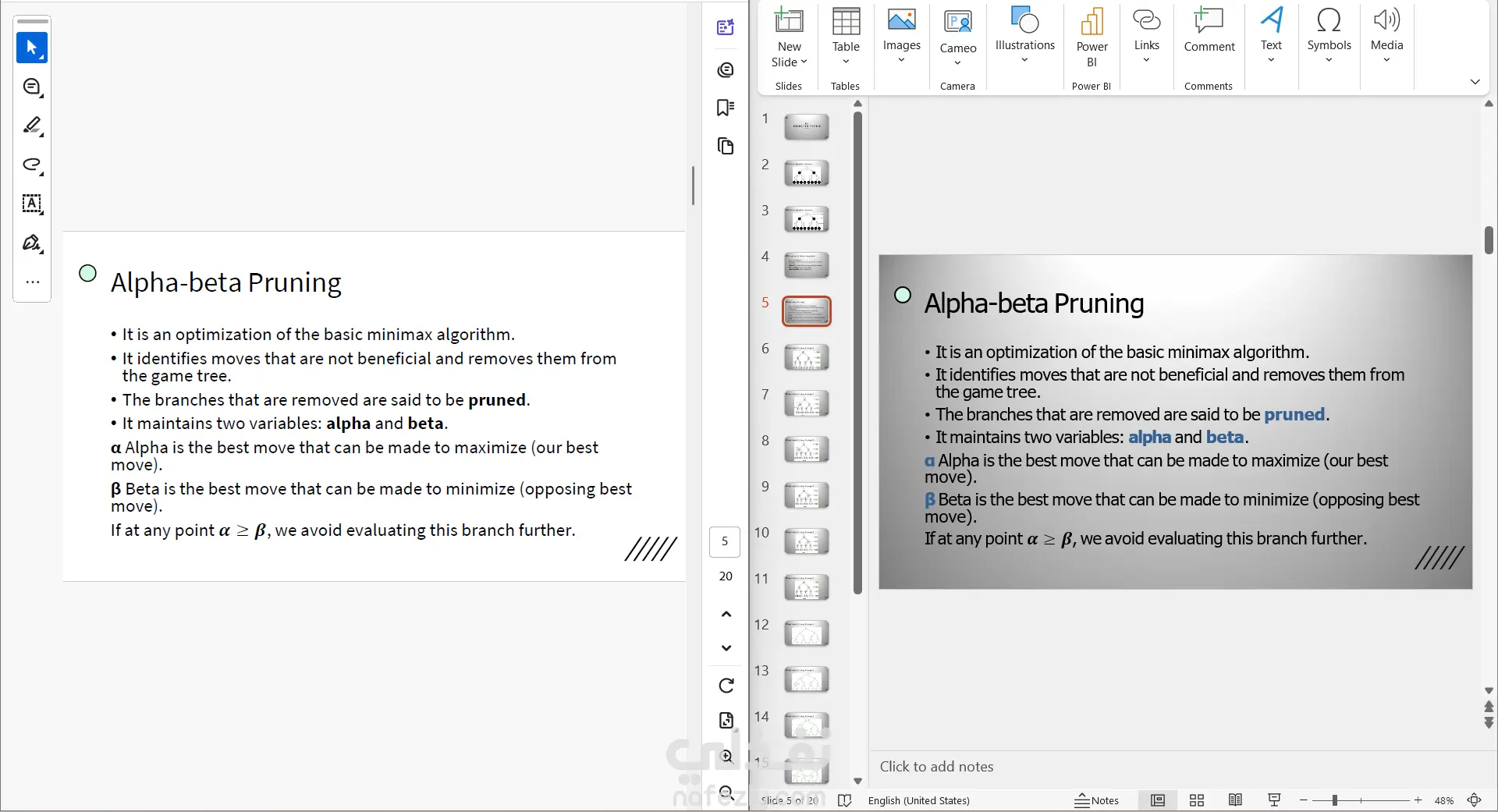The height and width of the screenshot is (812, 1498).
Task: Select slide 2 thumbnail
Action: 806,172
